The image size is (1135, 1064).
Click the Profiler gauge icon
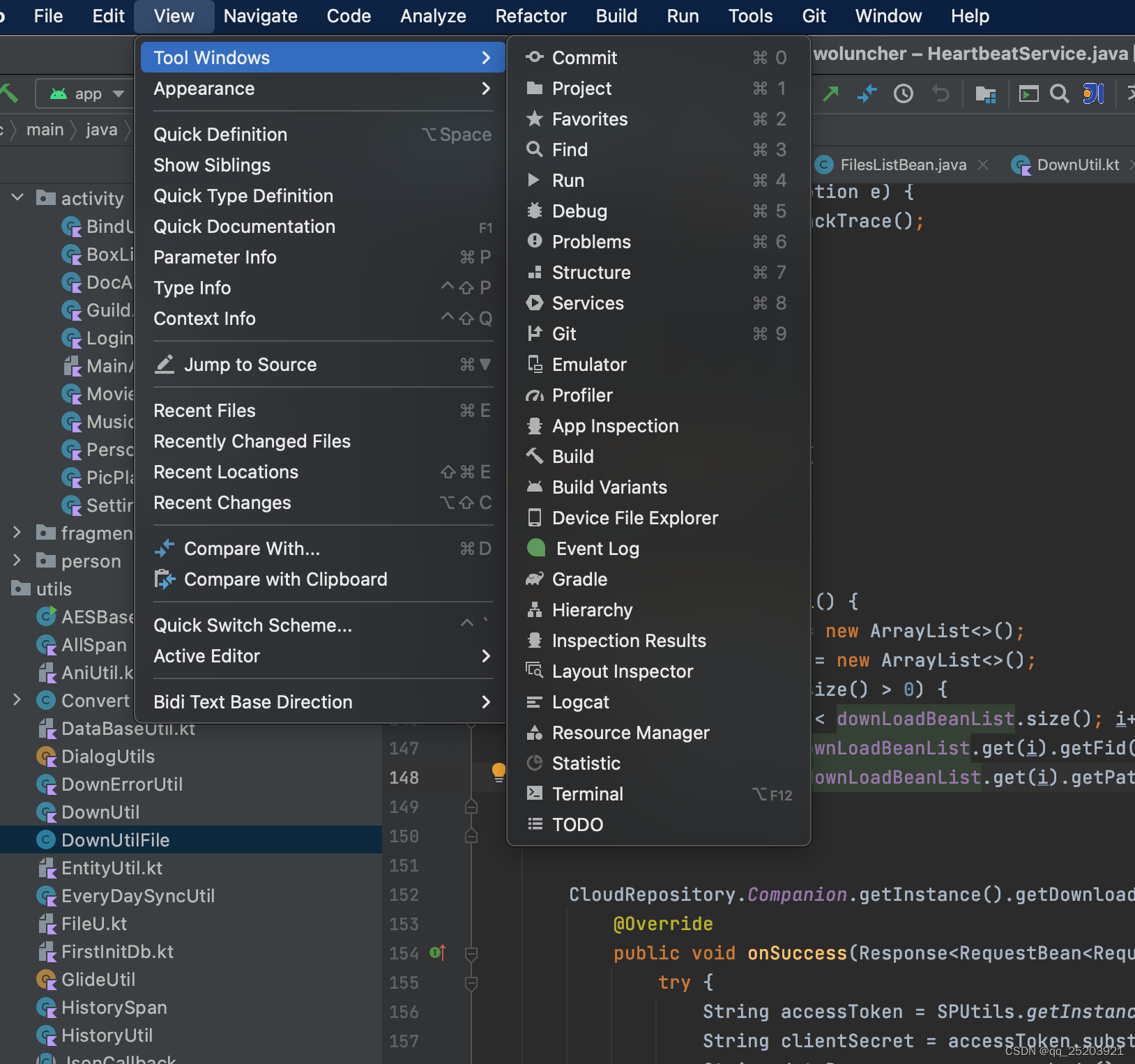click(x=535, y=395)
